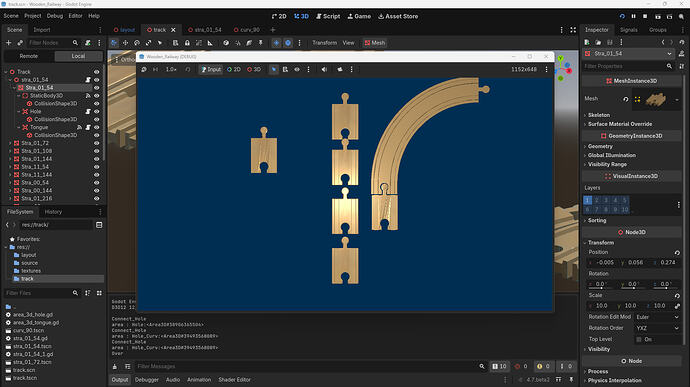The image size is (690, 387).
Task: Open the Transform menu in the viewport toolbar
Action: coord(324,43)
